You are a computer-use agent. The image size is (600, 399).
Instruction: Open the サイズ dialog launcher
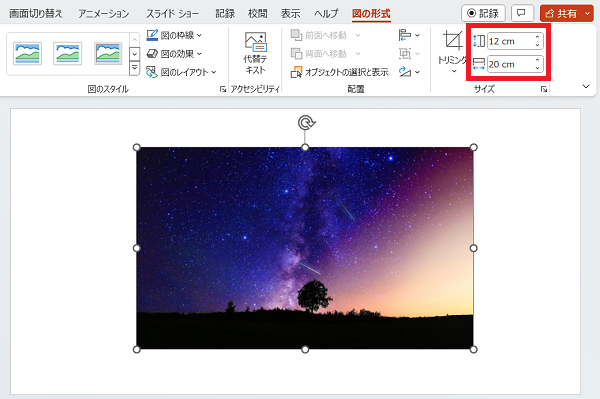[544, 90]
